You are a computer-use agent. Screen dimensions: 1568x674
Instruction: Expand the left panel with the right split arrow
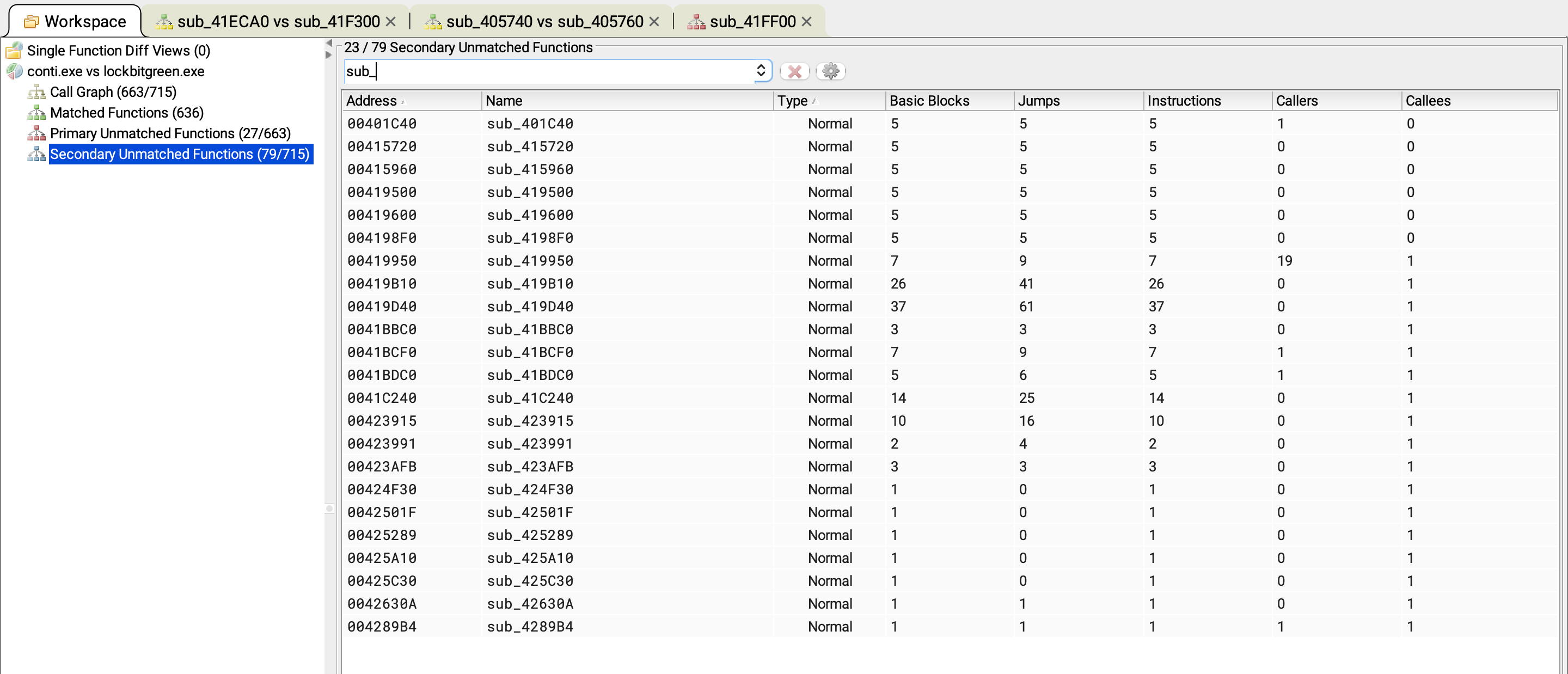(329, 55)
